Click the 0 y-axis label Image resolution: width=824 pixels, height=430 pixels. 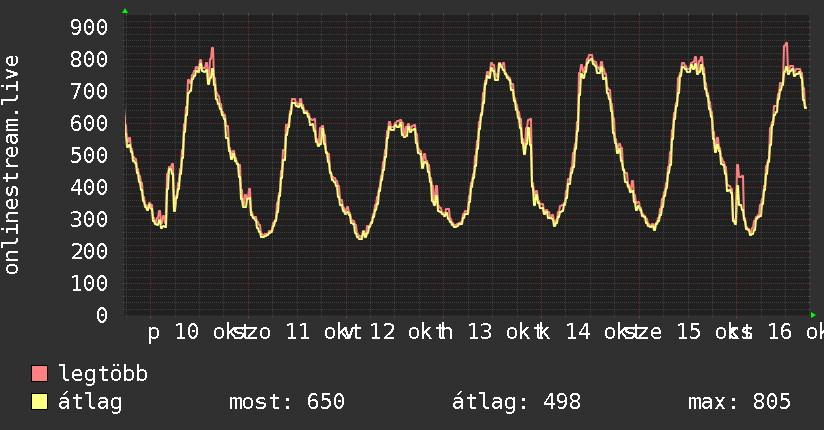click(102, 315)
